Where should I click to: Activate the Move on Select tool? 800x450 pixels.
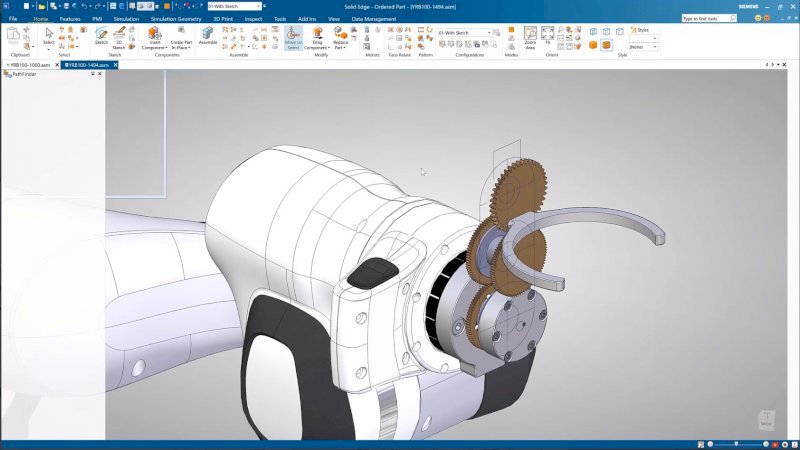[x=293, y=36]
